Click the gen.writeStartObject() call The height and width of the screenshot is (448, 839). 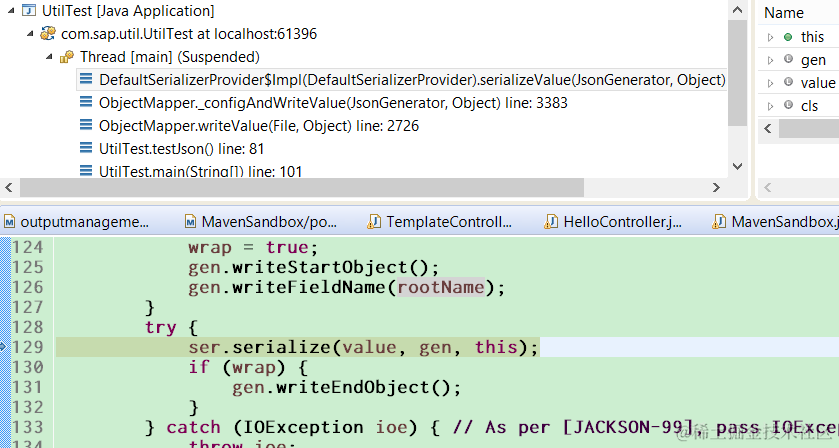click(x=314, y=268)
